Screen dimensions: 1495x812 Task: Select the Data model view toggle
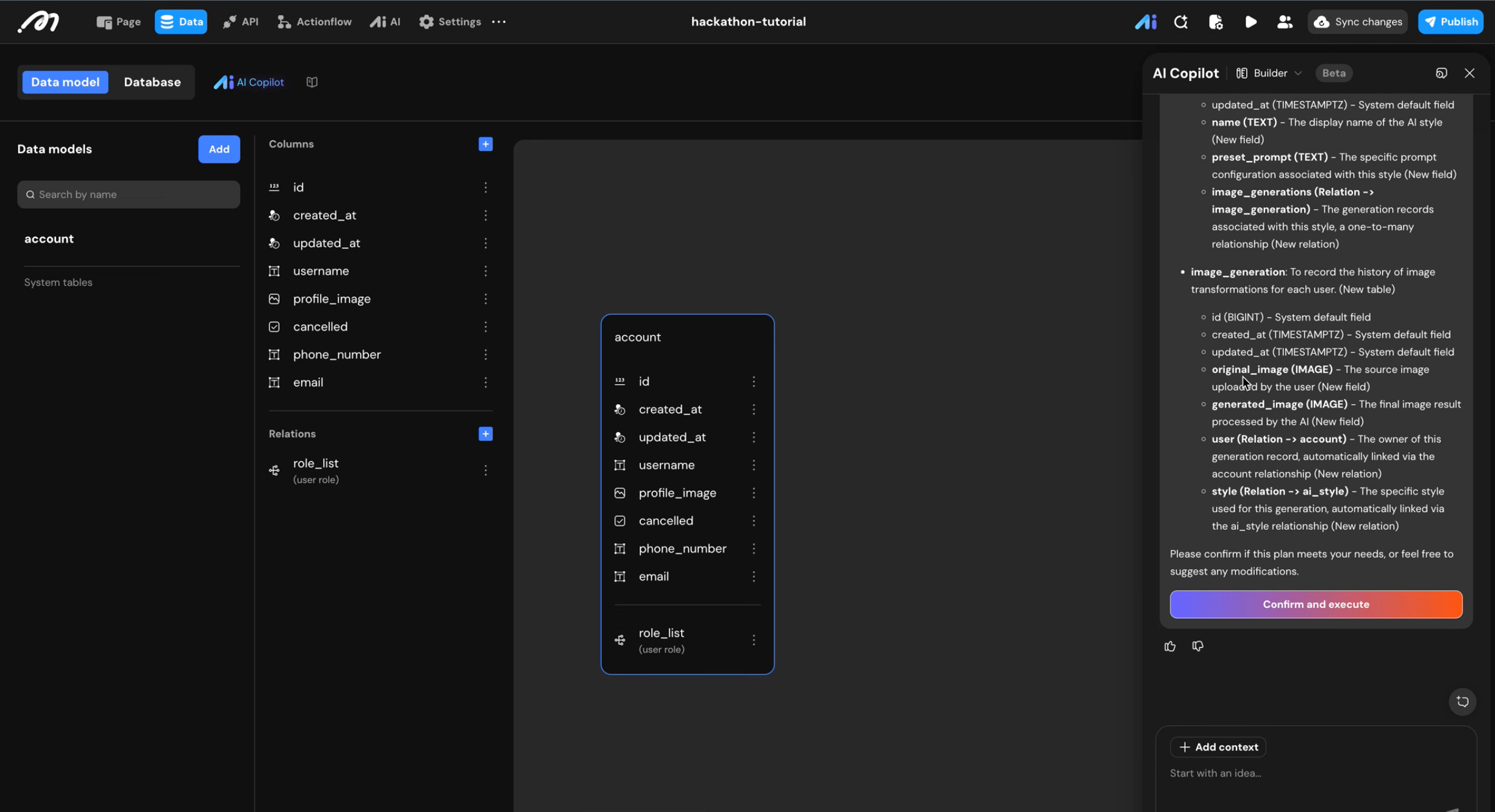(65, 82)
